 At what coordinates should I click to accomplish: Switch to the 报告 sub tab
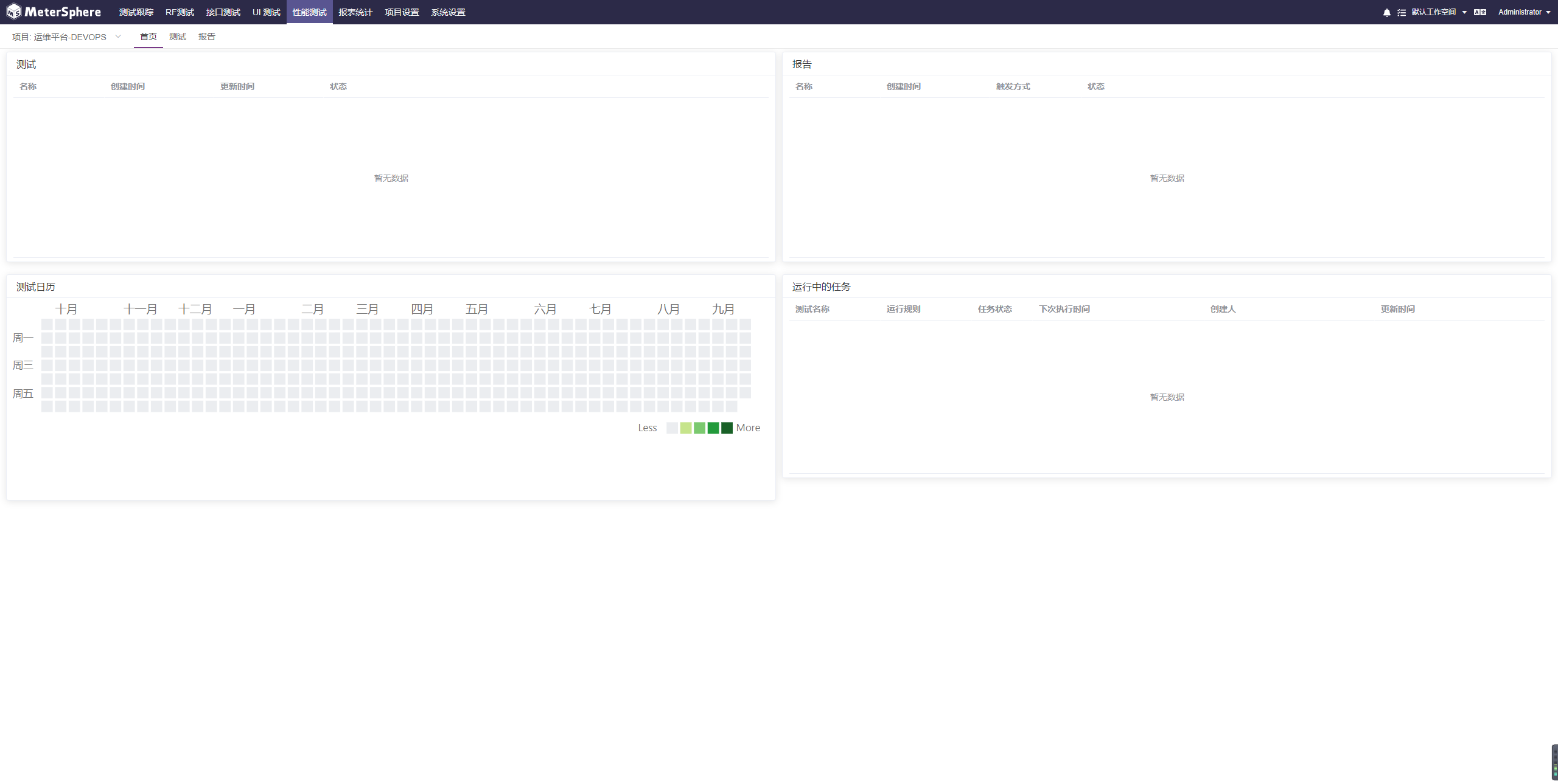click(x=207, y=36)
